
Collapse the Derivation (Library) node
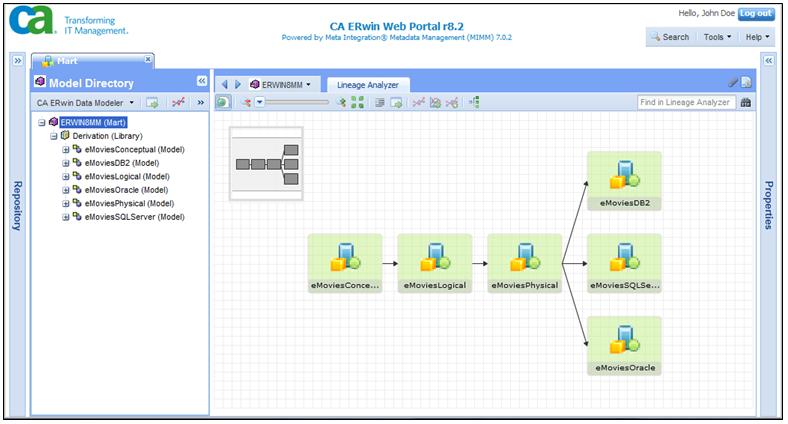(x=53, y=136)
